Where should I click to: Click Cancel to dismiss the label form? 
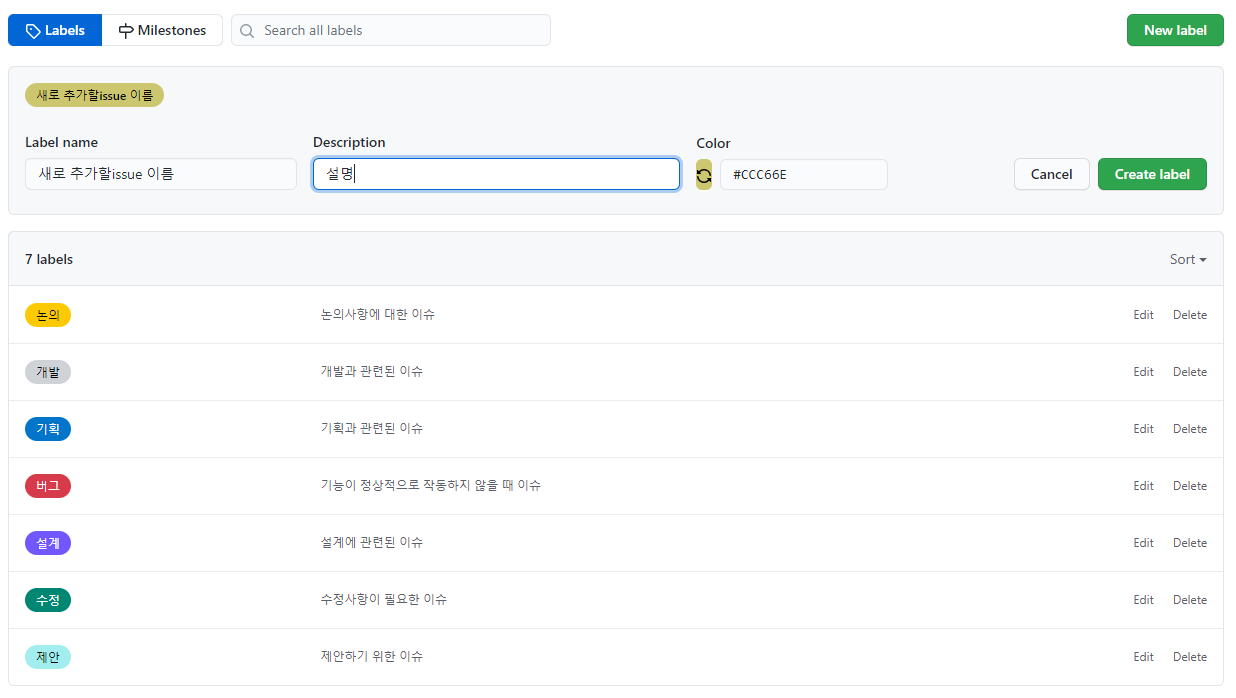[x=1051, y=173]
